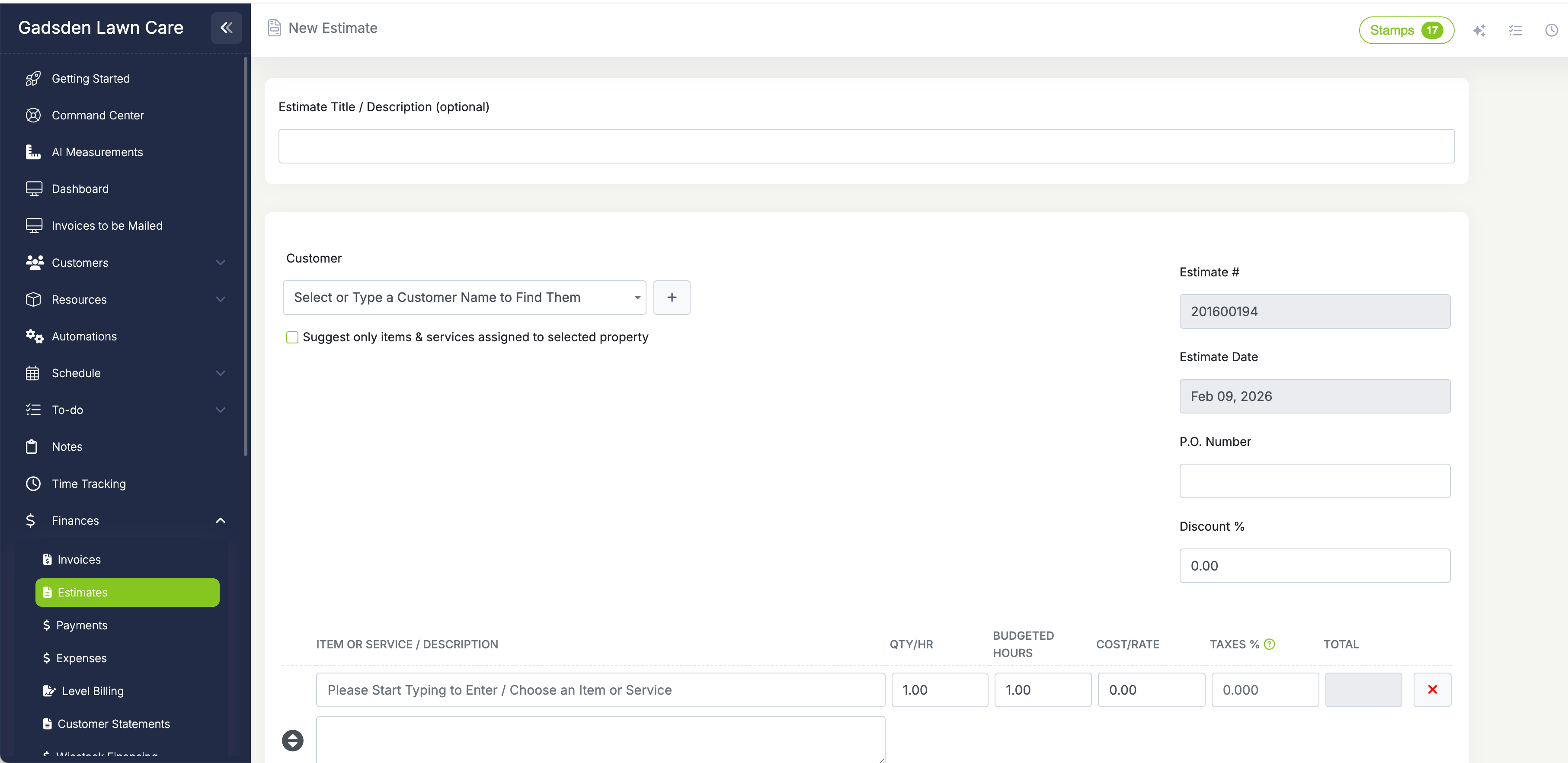
Task: Open the Payments page
Action: click(x=82, y=625)
